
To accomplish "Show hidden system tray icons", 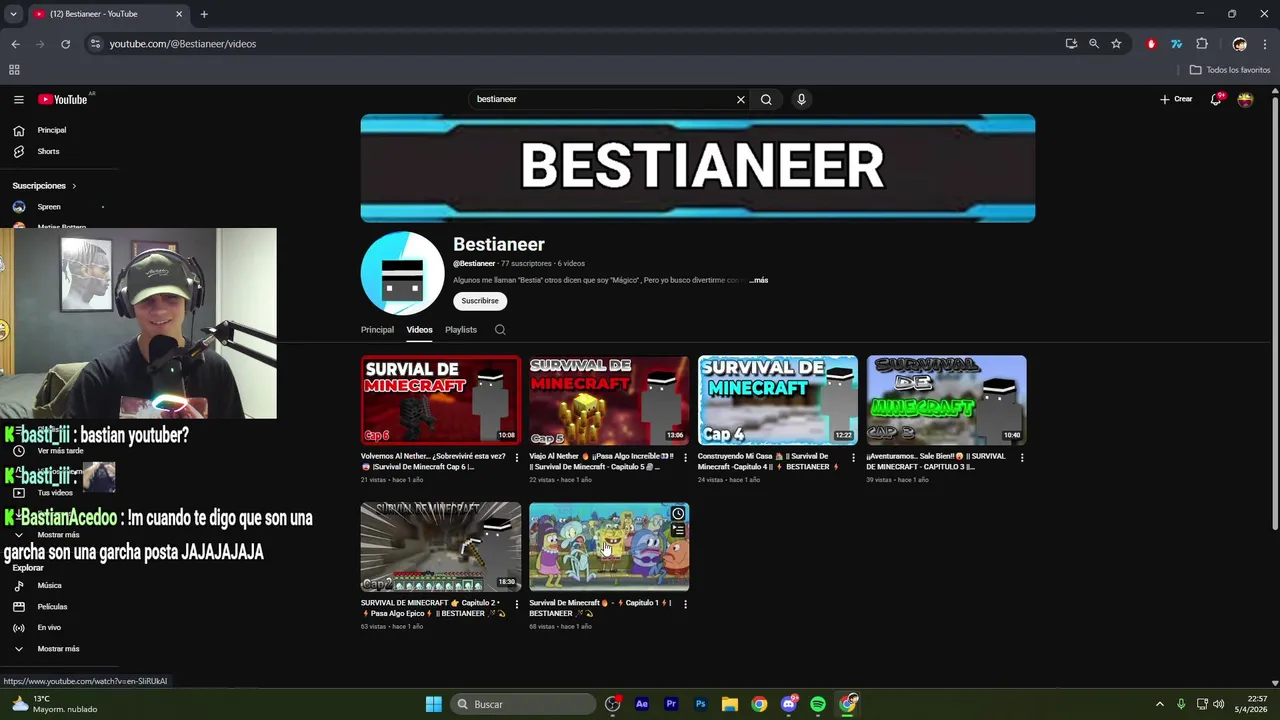I will (x=1160, y=704).
